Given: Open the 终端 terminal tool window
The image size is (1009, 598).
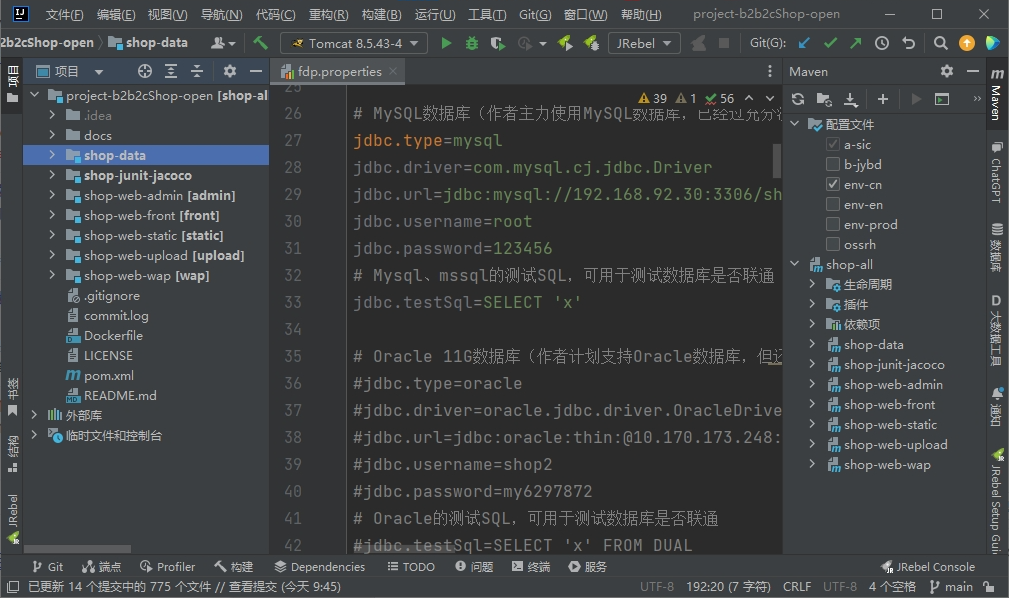Looking at the screenshot, I should tap(531, 566).
